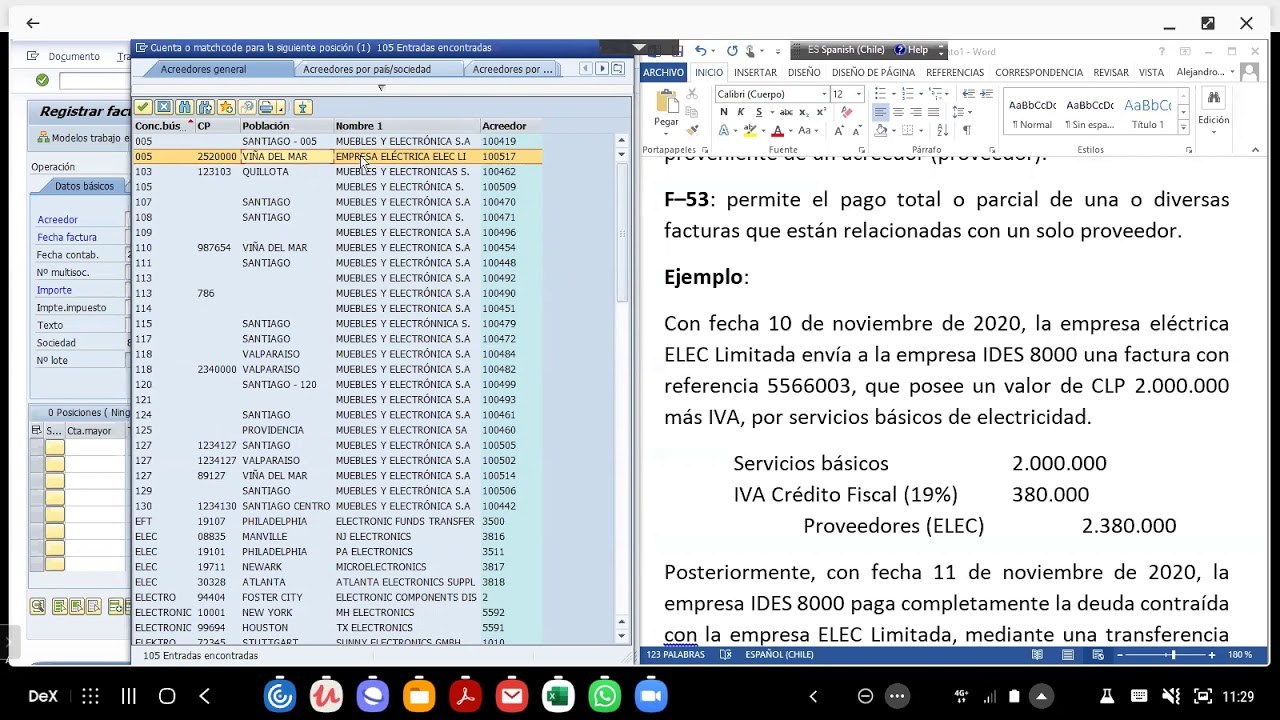This screenshot has width=1280, height=720.
Task: Click the position details magnifier icon
Action: tap(38, 606)
